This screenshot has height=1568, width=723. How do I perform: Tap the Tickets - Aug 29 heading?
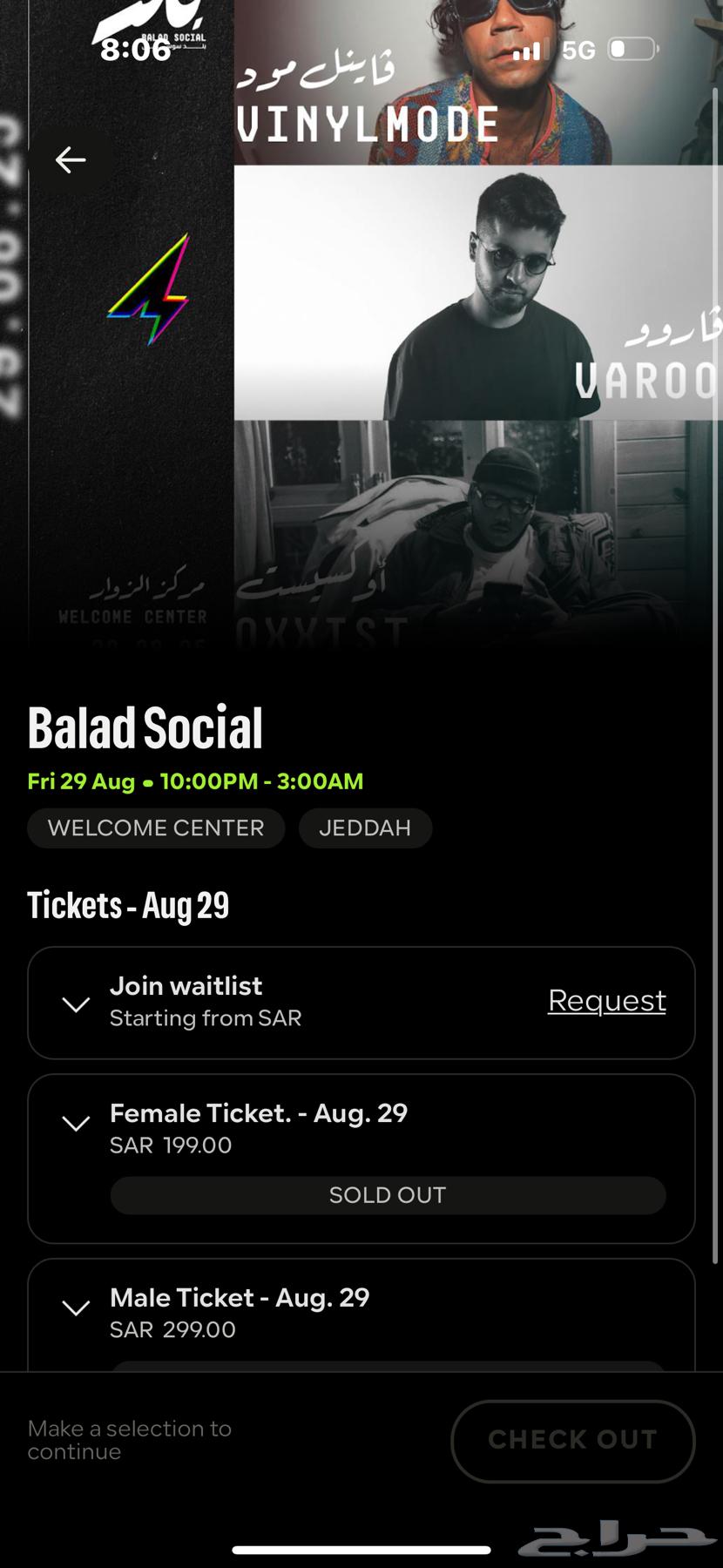pos(128,904)
